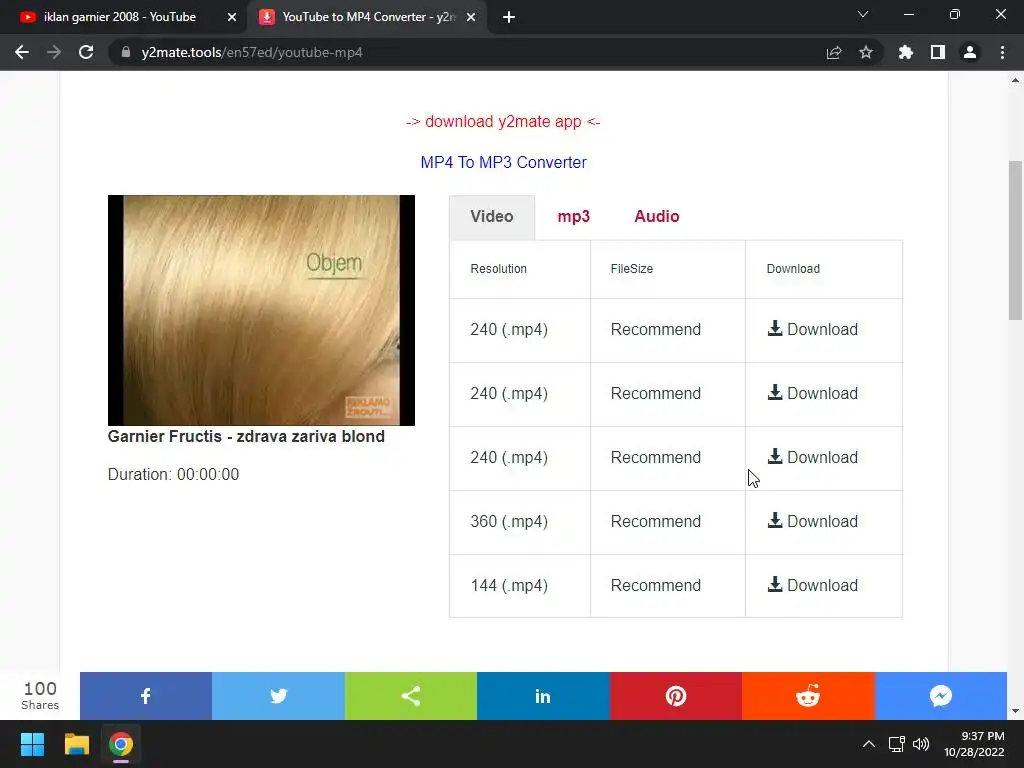
Task: Reload the y2mate page
Action: (86, 52)
